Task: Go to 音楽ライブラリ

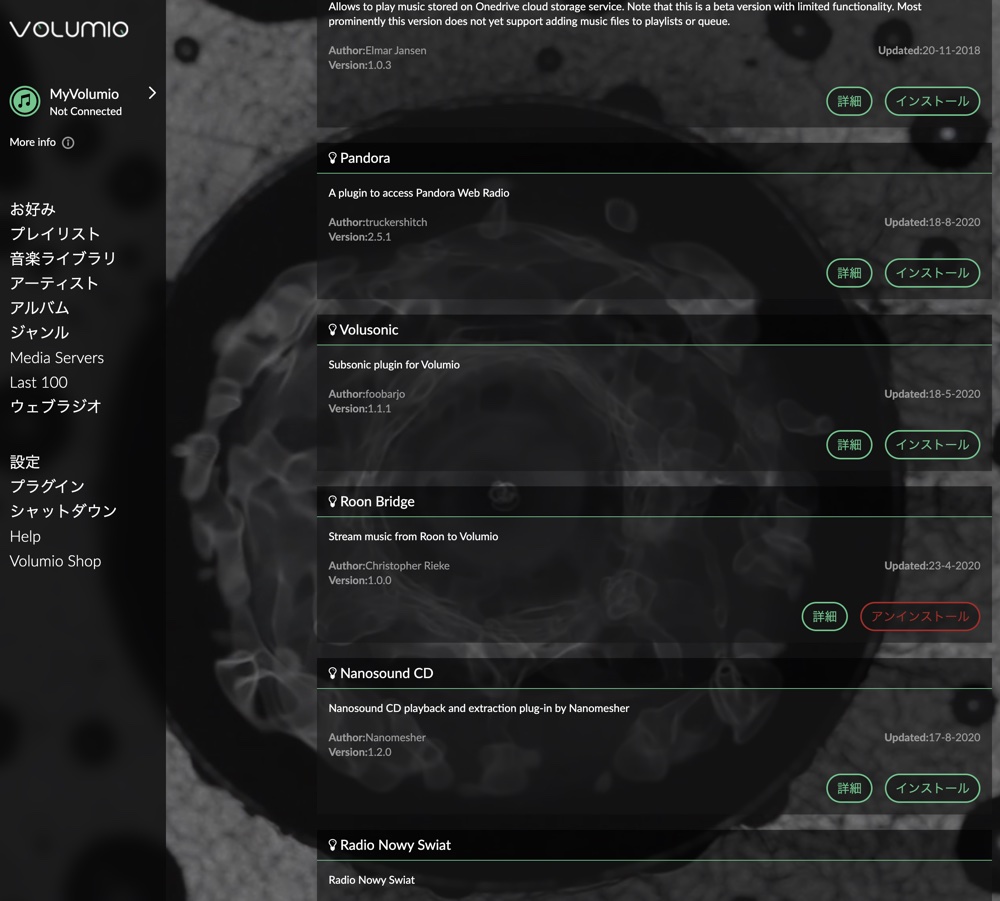Action: pyautogui.click(x=62, y=258)
